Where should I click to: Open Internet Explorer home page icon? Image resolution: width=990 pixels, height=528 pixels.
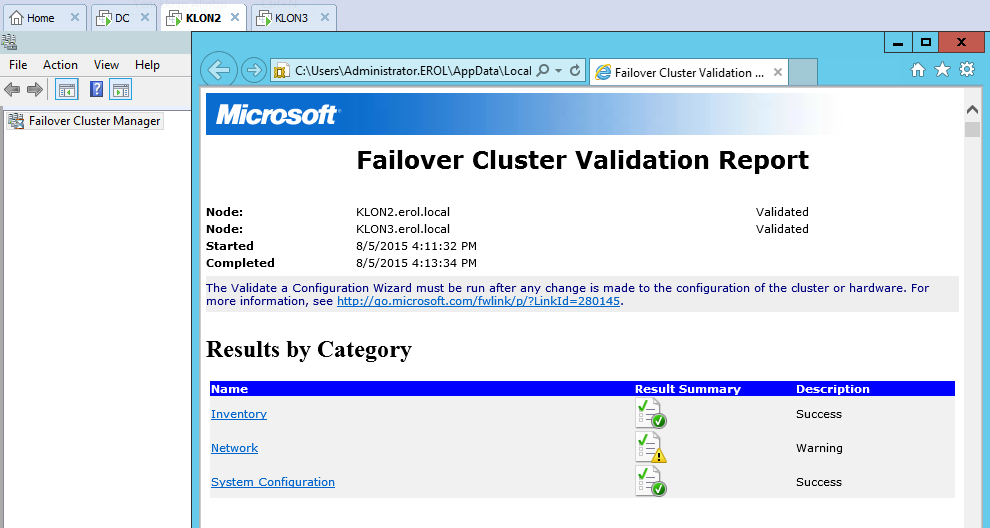click(x=918, y=70)
